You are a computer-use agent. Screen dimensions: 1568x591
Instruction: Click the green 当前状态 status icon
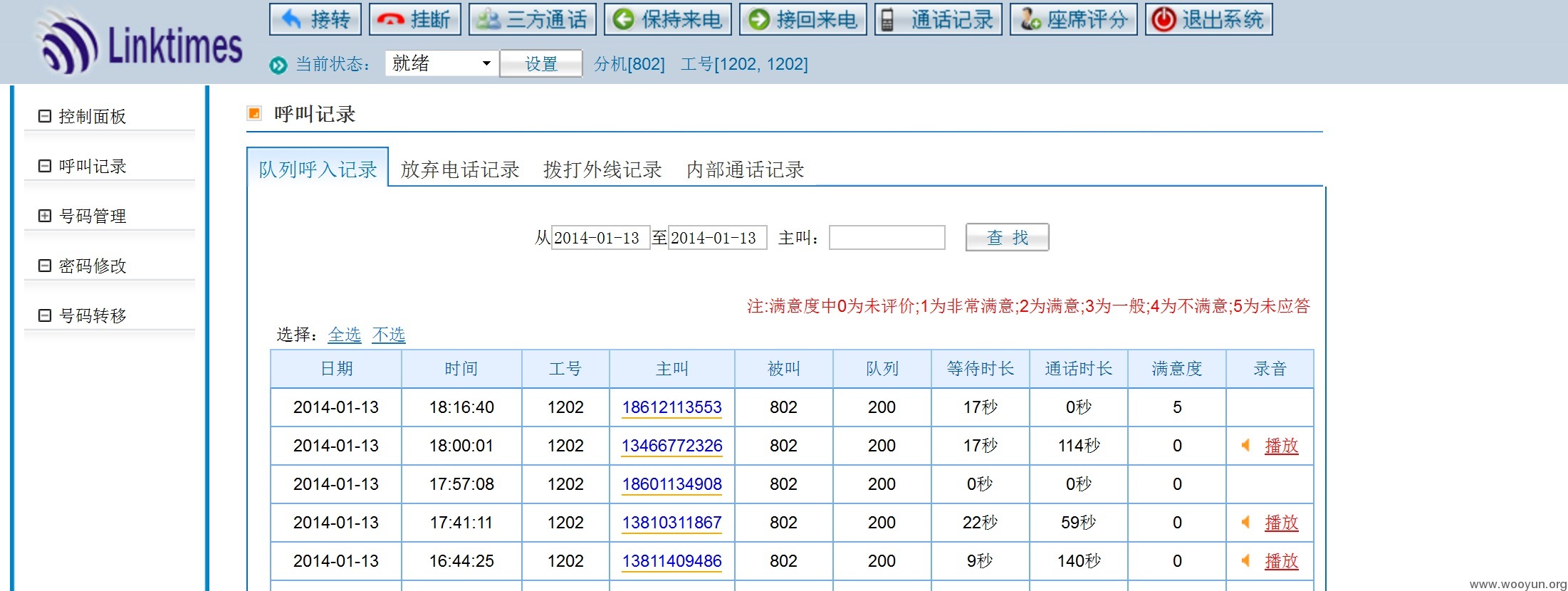point(278,65)
